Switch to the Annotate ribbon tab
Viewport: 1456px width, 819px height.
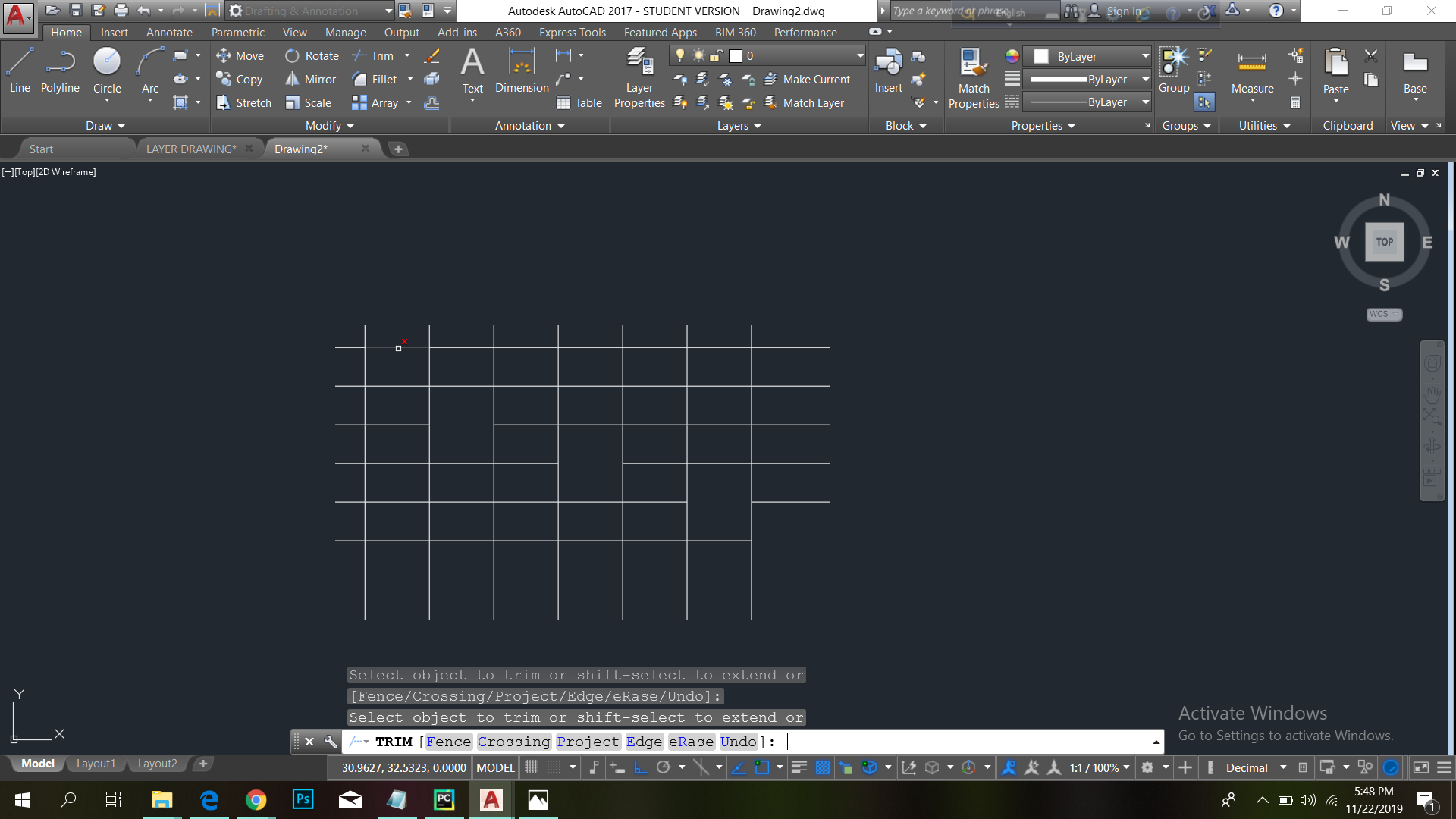(169, 33)
